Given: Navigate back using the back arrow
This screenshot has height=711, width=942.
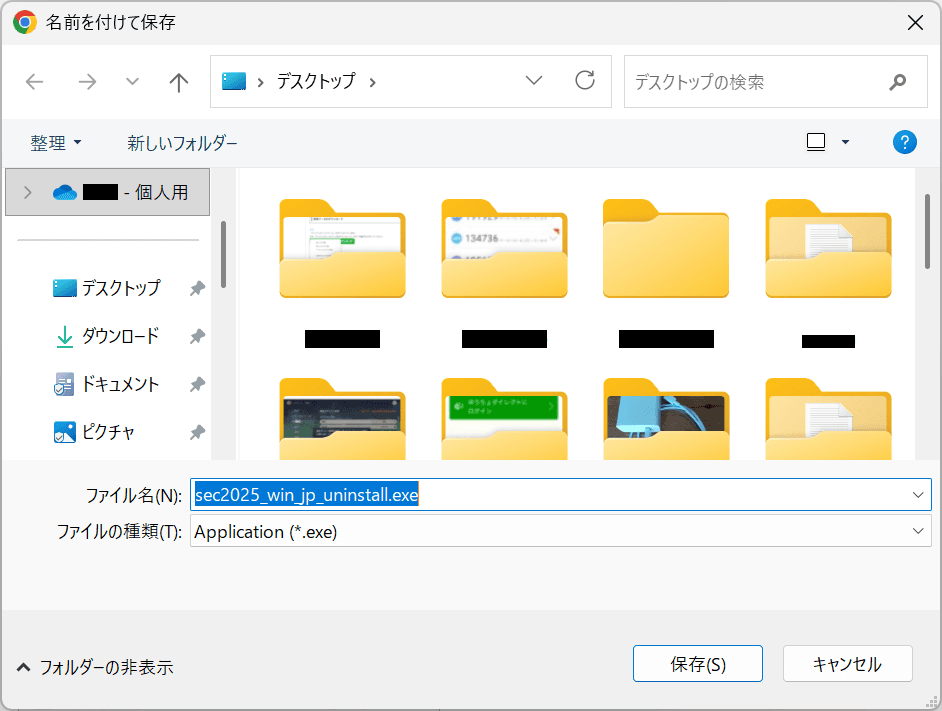Looking at the screenshot, I should pyautogui.click(x=34, y=82).
